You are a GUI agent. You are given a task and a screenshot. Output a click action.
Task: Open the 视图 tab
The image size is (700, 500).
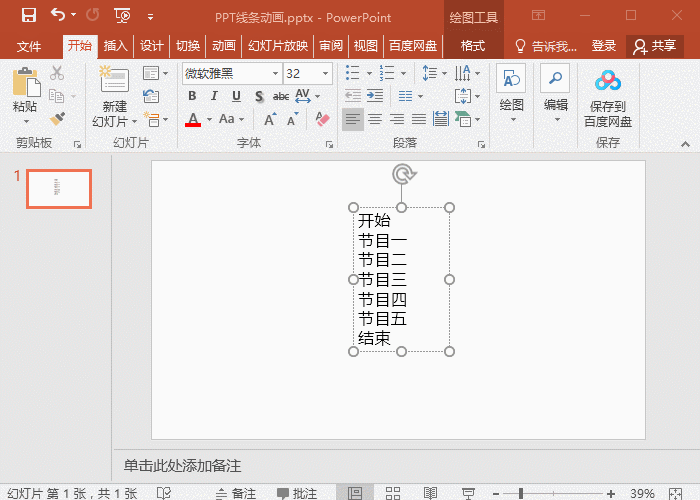(366, 46)
